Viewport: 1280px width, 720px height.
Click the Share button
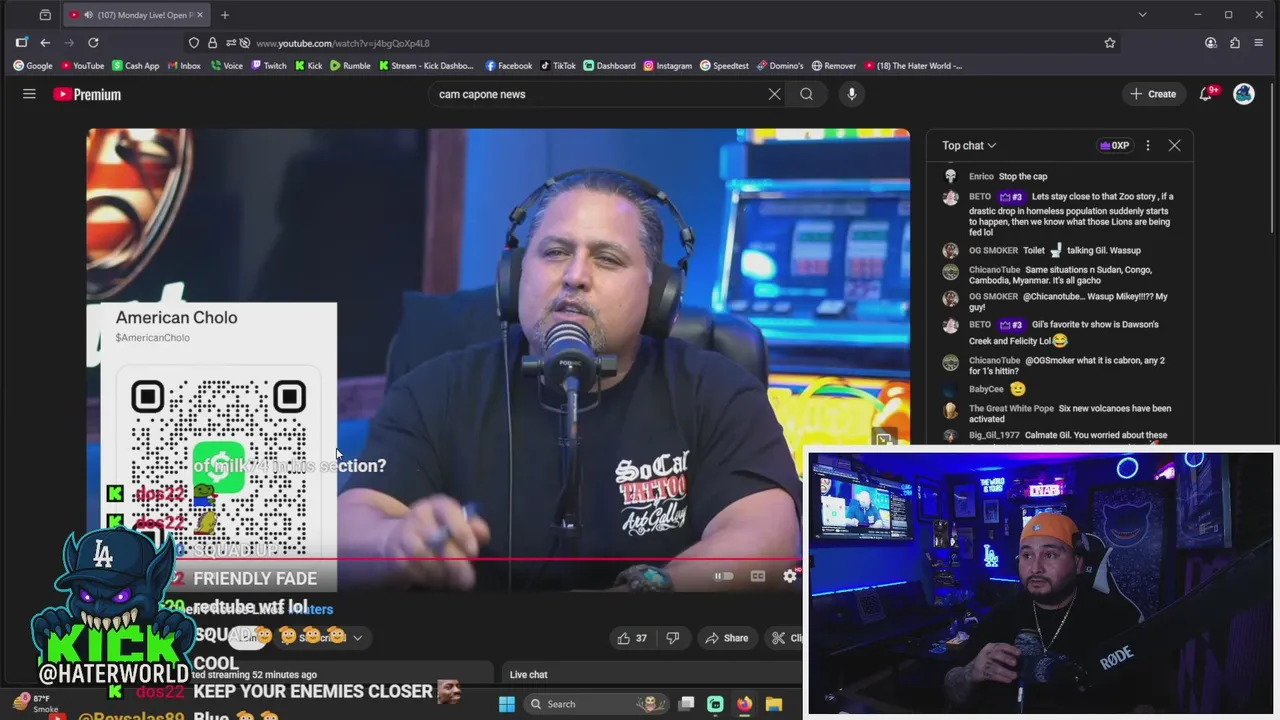727,638
